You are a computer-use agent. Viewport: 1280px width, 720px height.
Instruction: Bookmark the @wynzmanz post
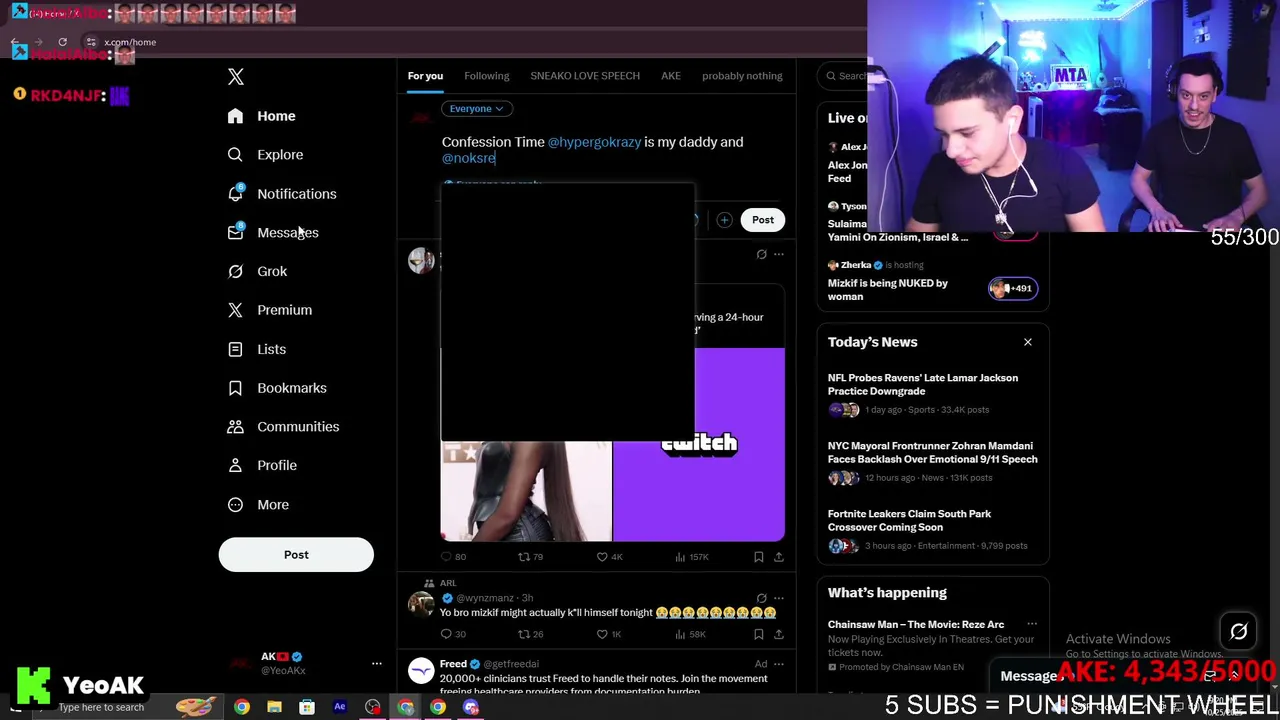click(758, 634)
